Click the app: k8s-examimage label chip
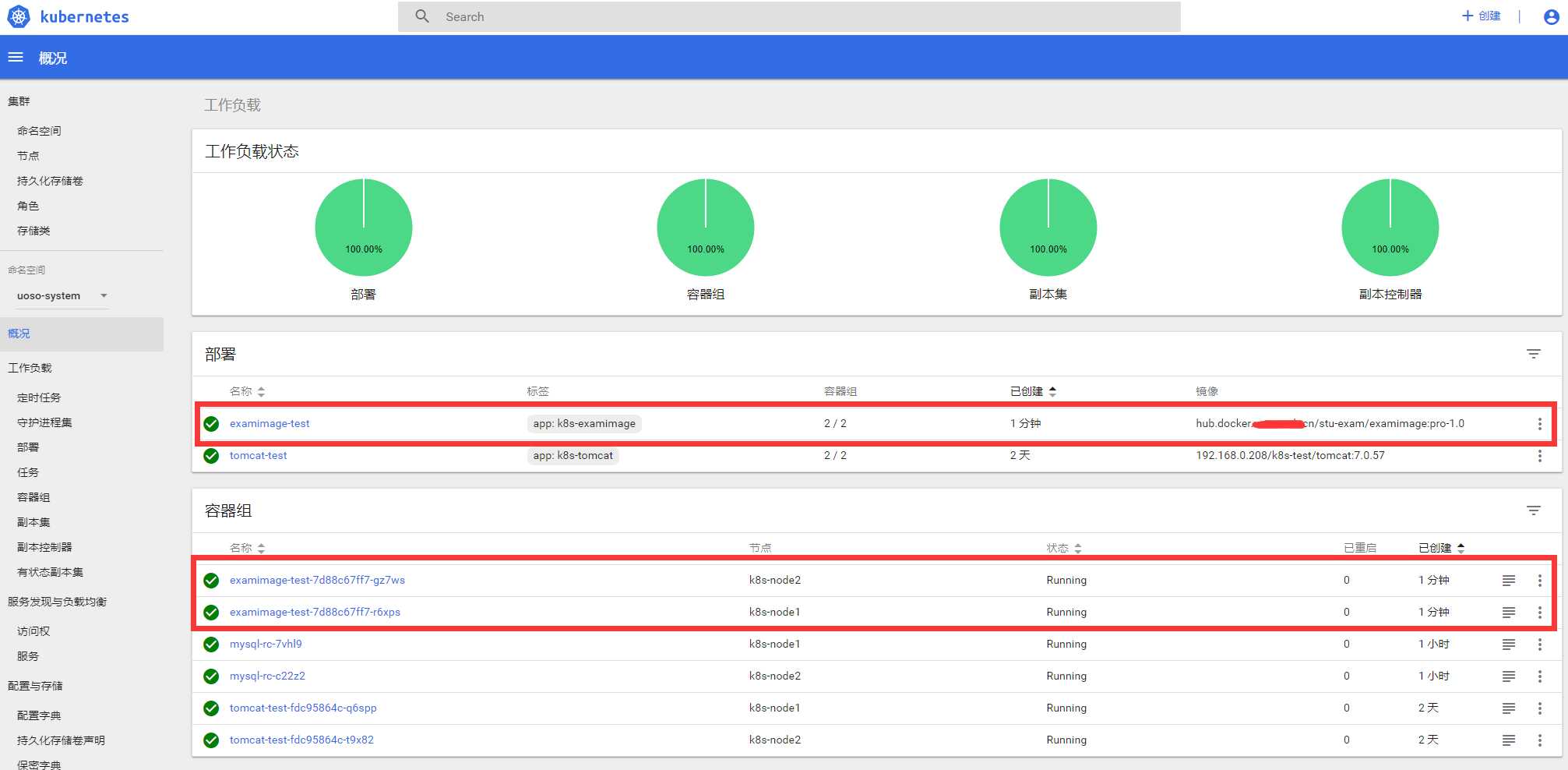 (x=584, y=423)
